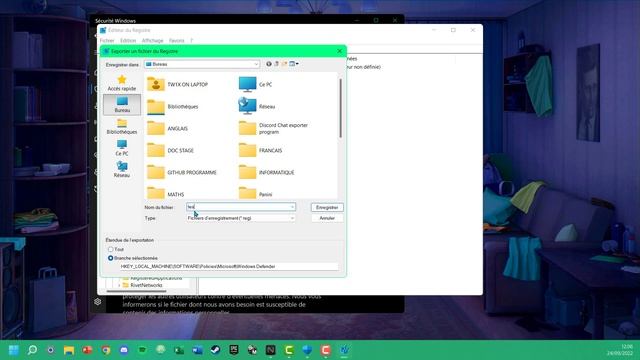640x360 pixels.
Task: Select the Bibliothèques folder in the file list
Action: 173,107
